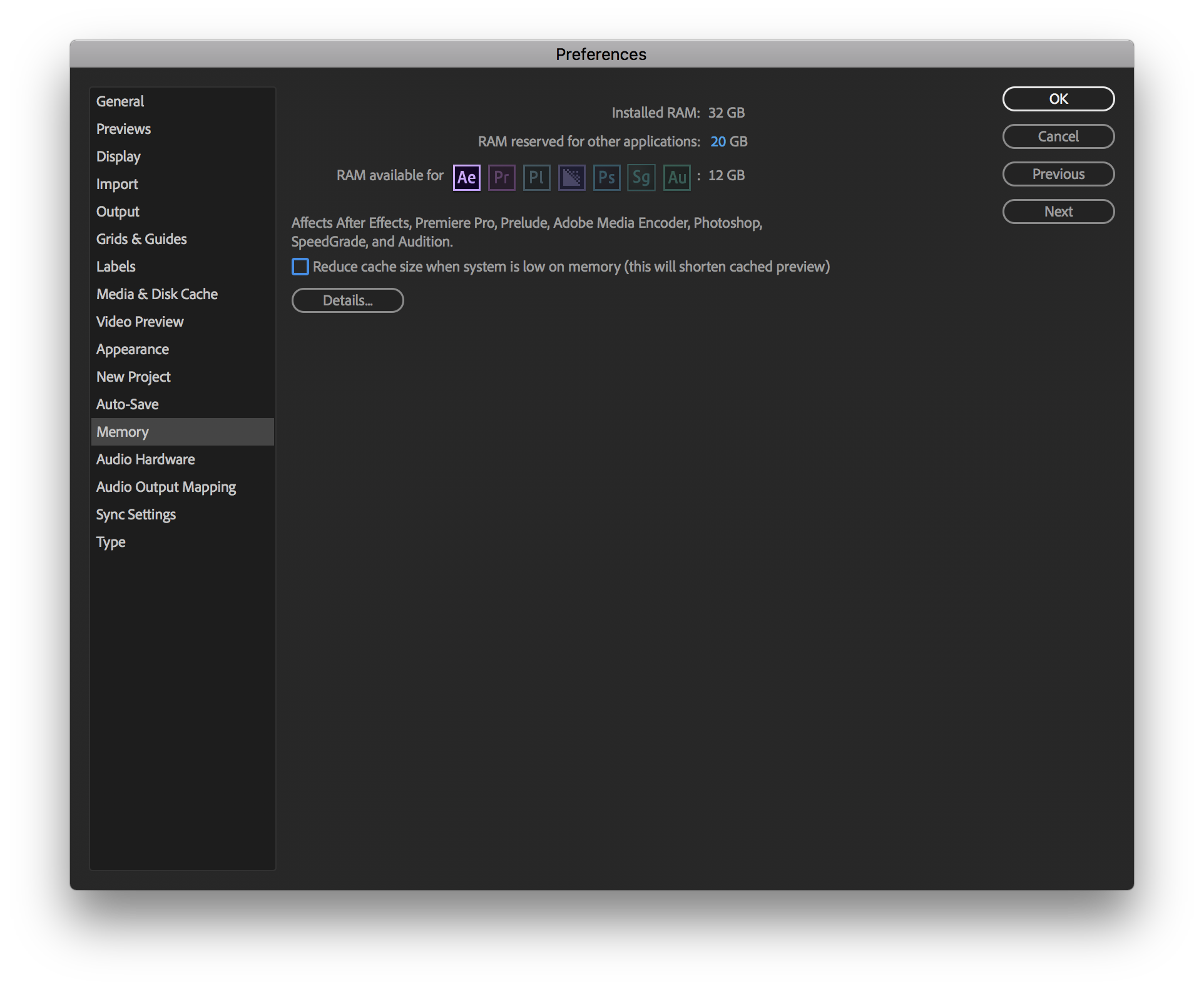Open the General preferences category
The width and height of the screenshot is (1204, 990).
[x=120, y=101]
